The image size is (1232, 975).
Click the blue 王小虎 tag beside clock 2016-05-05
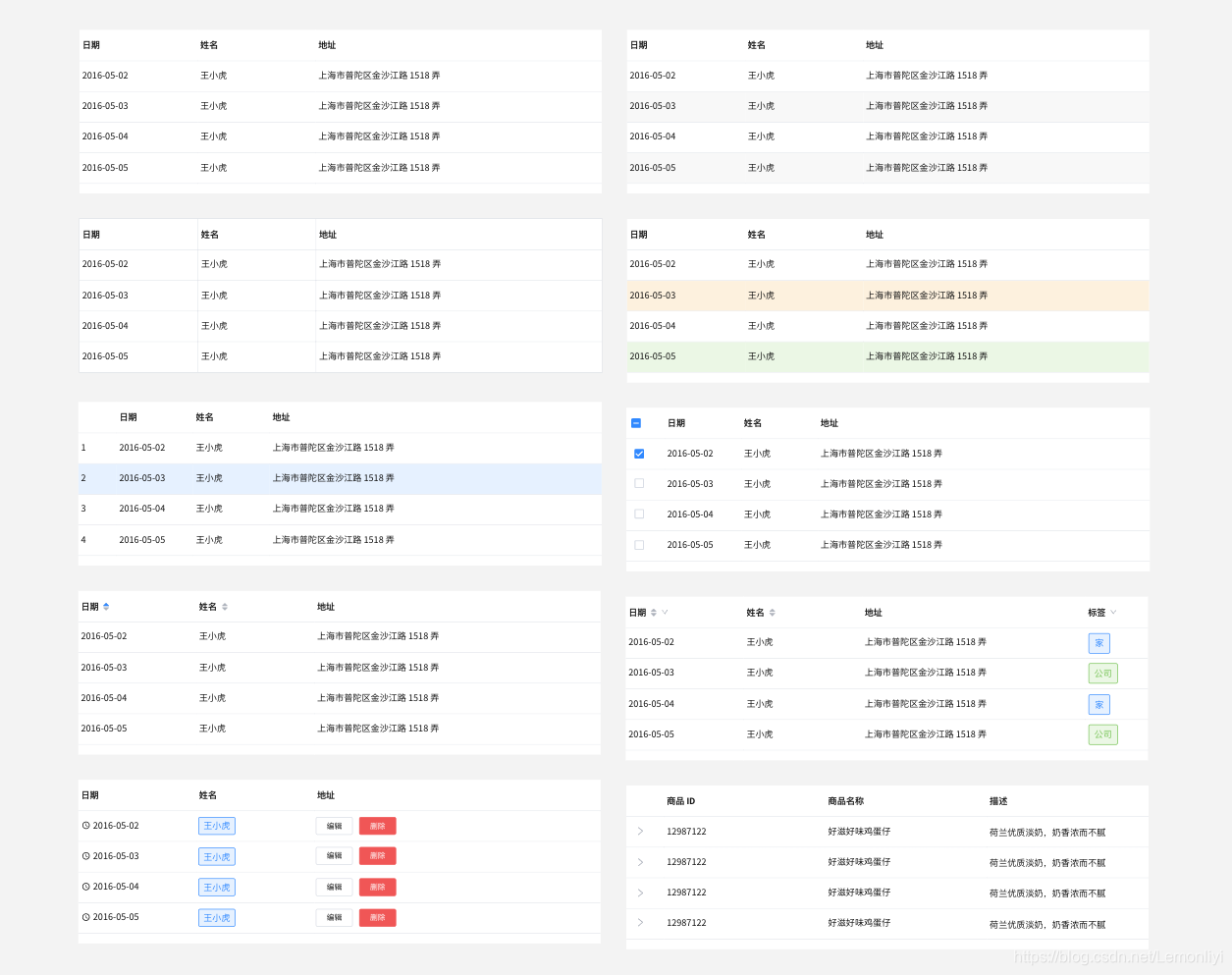coord(217,918)
